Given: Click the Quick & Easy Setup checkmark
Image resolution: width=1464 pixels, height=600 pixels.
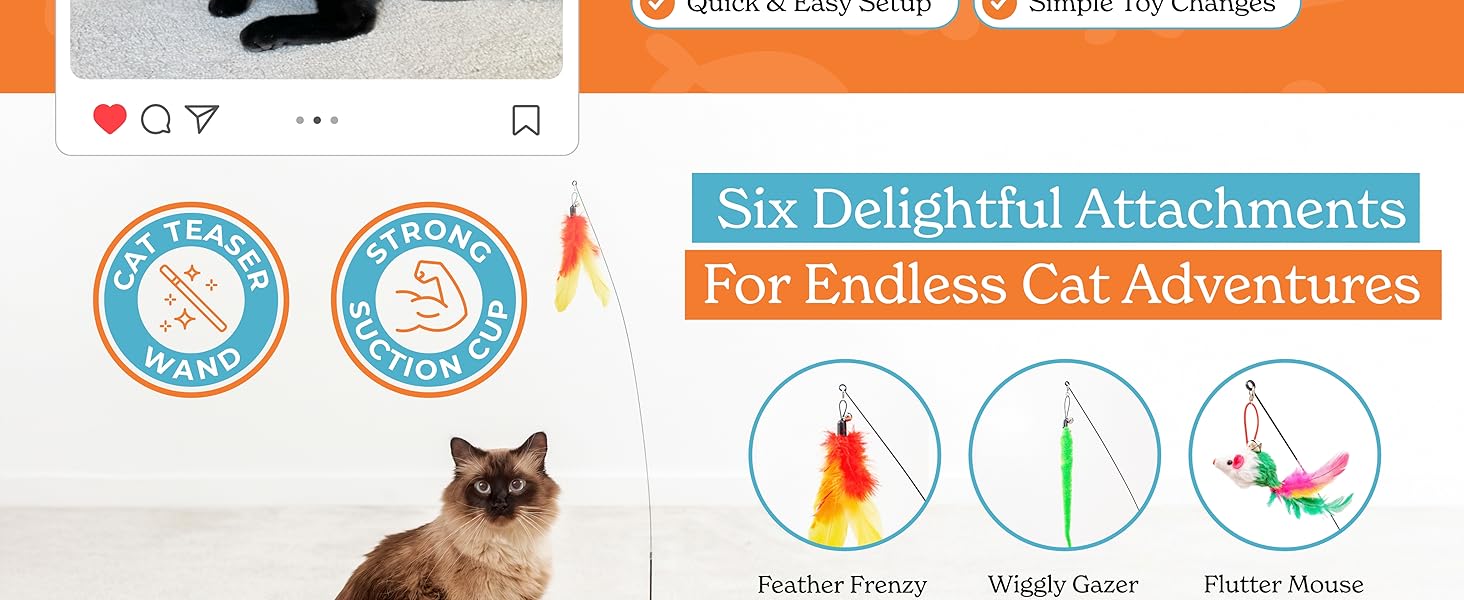Looking at the screenshot, I should click(x=657, y=6).
